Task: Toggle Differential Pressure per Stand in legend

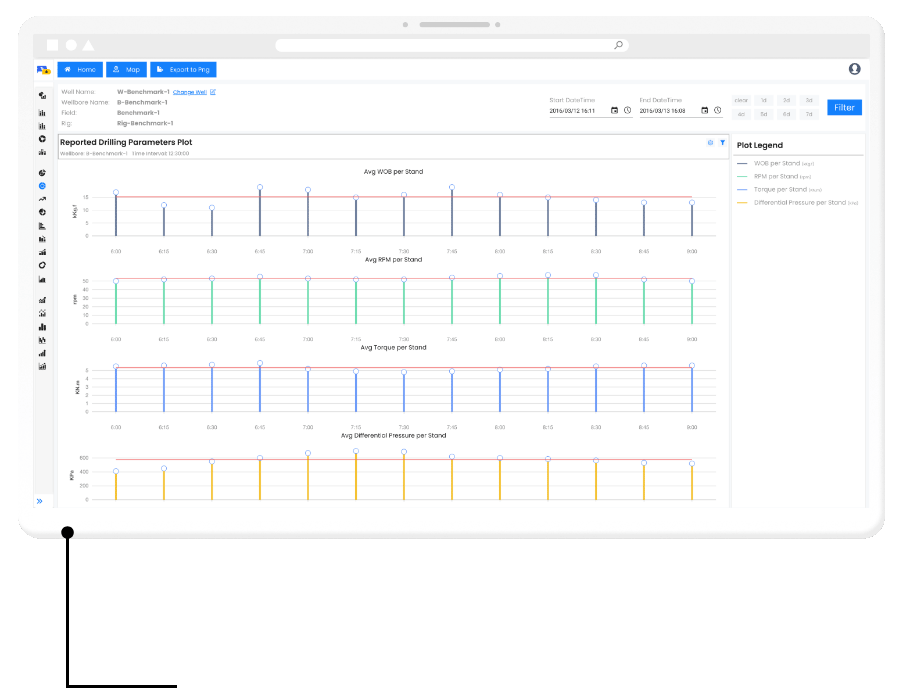Action: (x=798, y=203)
